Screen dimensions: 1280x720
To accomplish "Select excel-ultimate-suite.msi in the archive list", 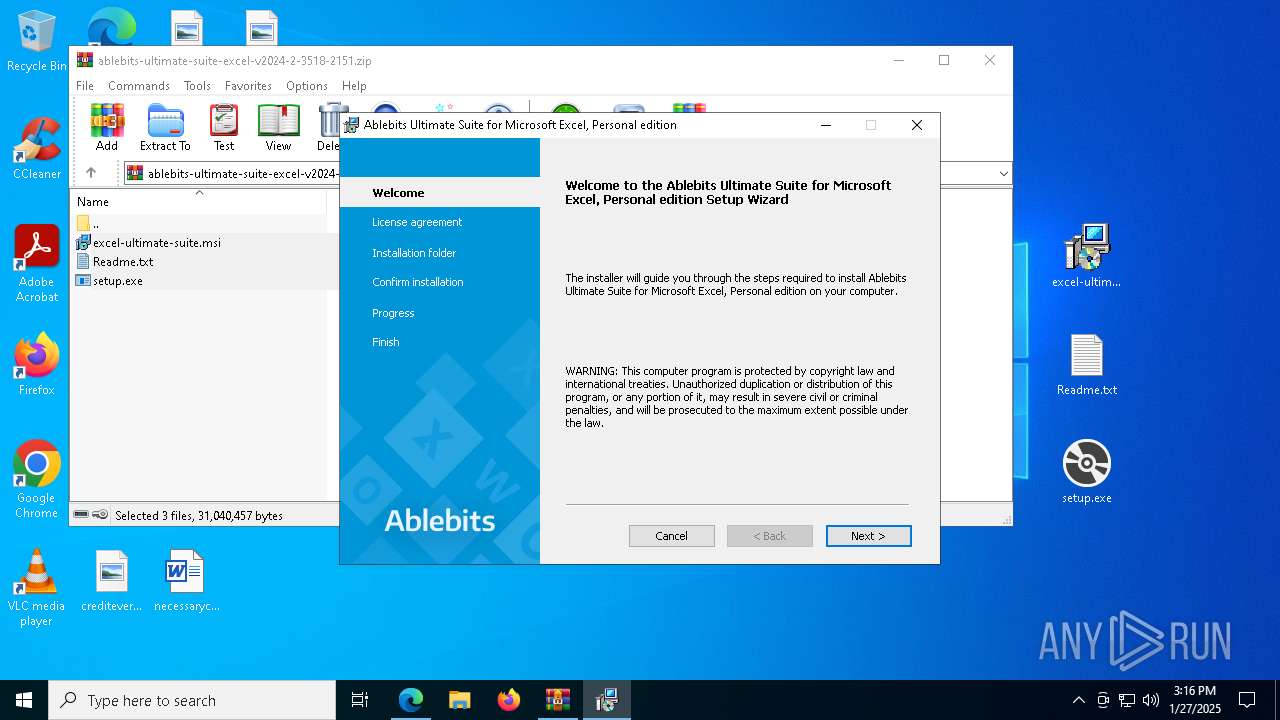I will (x=148, y=242).
